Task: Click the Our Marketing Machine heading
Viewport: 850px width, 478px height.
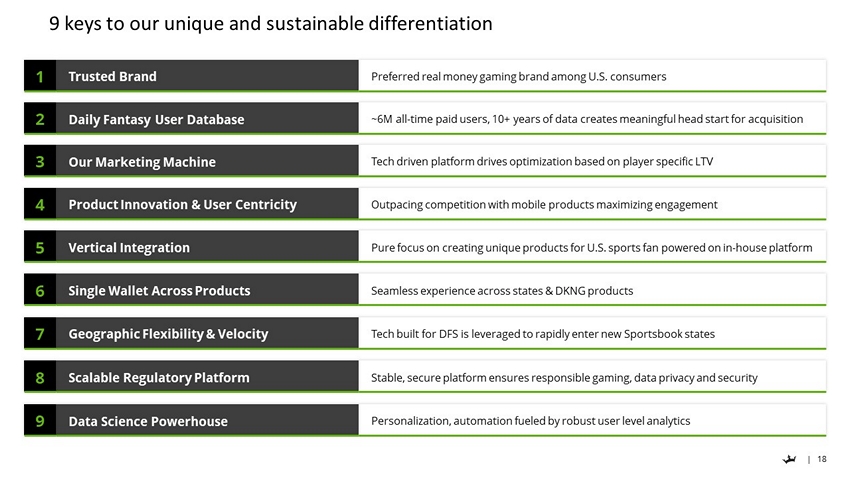Action: [x=142, y=163]
